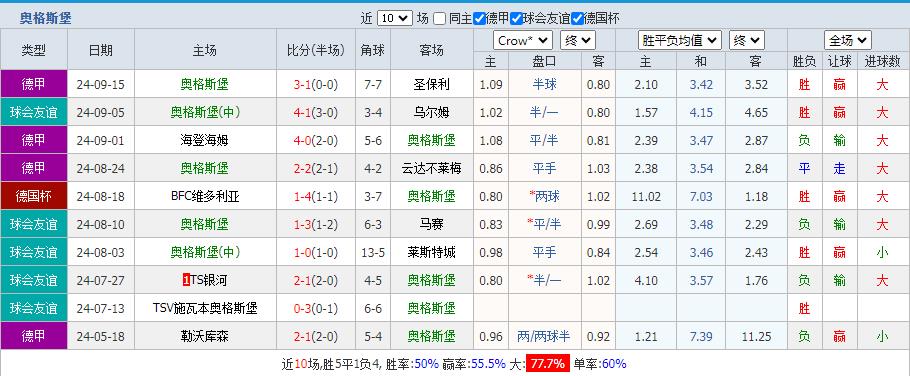
Task: Click score 4-1(3-0) against 乌尔姆
Action: [x=316, y=113]
